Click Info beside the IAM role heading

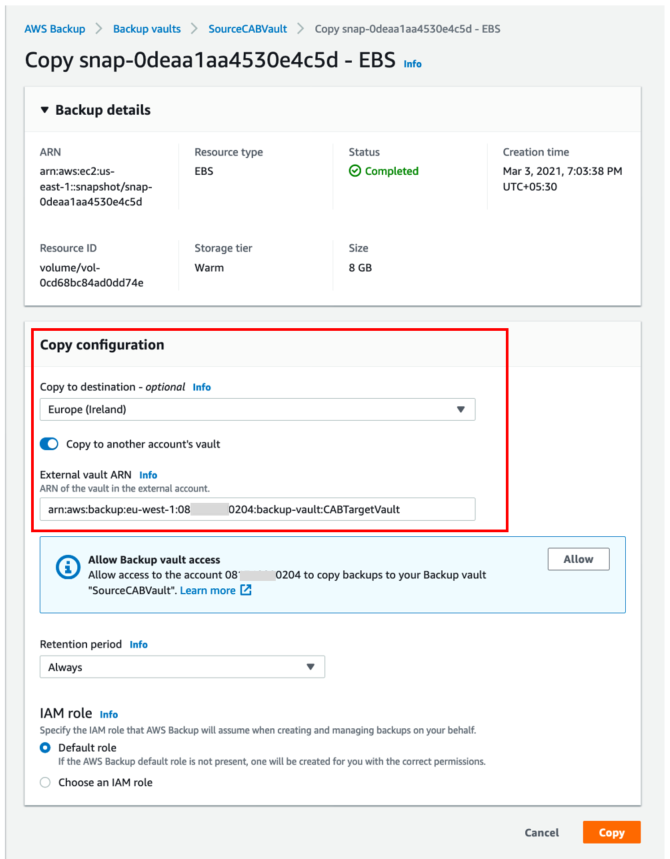point(108,714)
